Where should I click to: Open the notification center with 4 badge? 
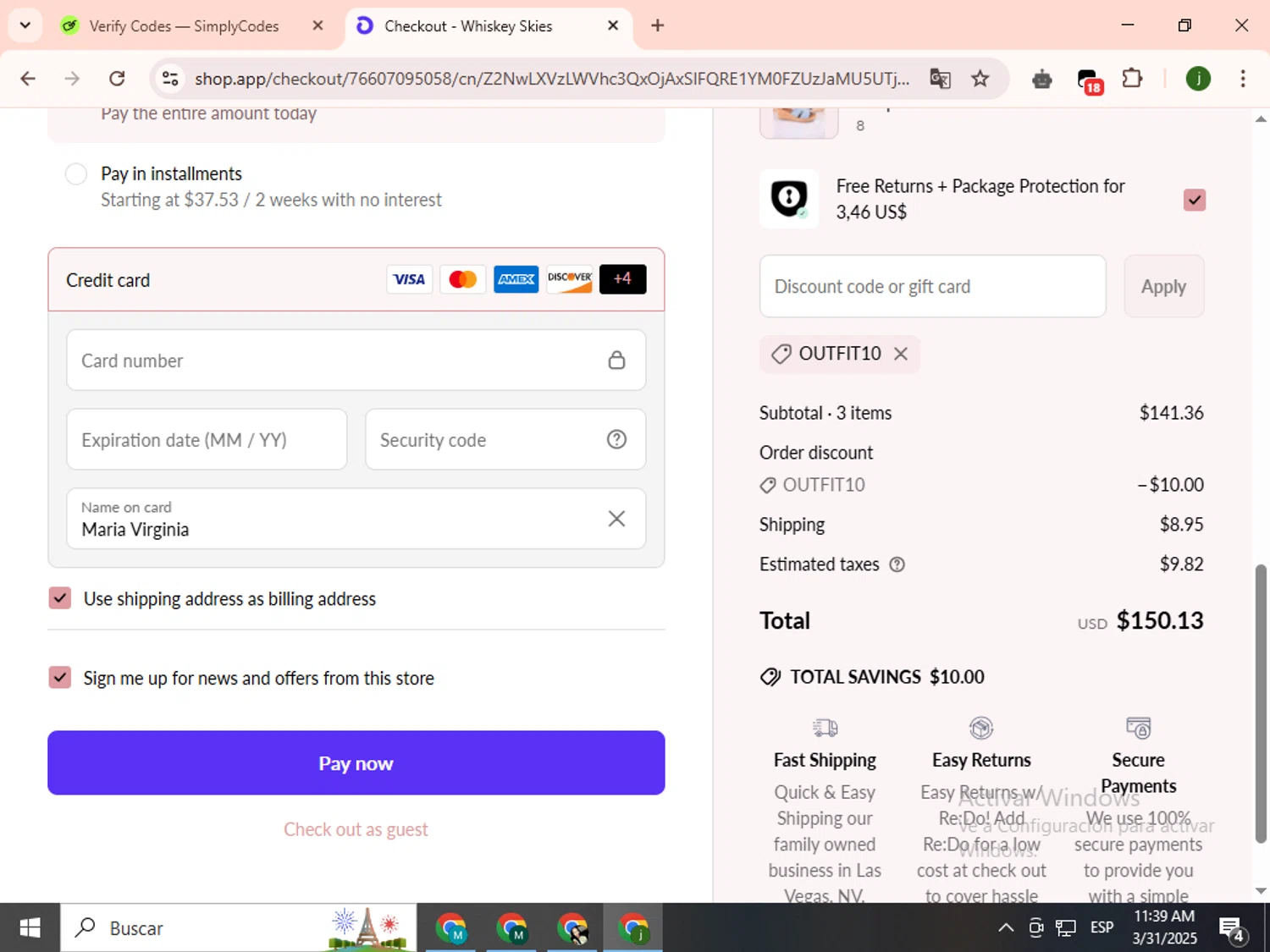click(1233, 929)
